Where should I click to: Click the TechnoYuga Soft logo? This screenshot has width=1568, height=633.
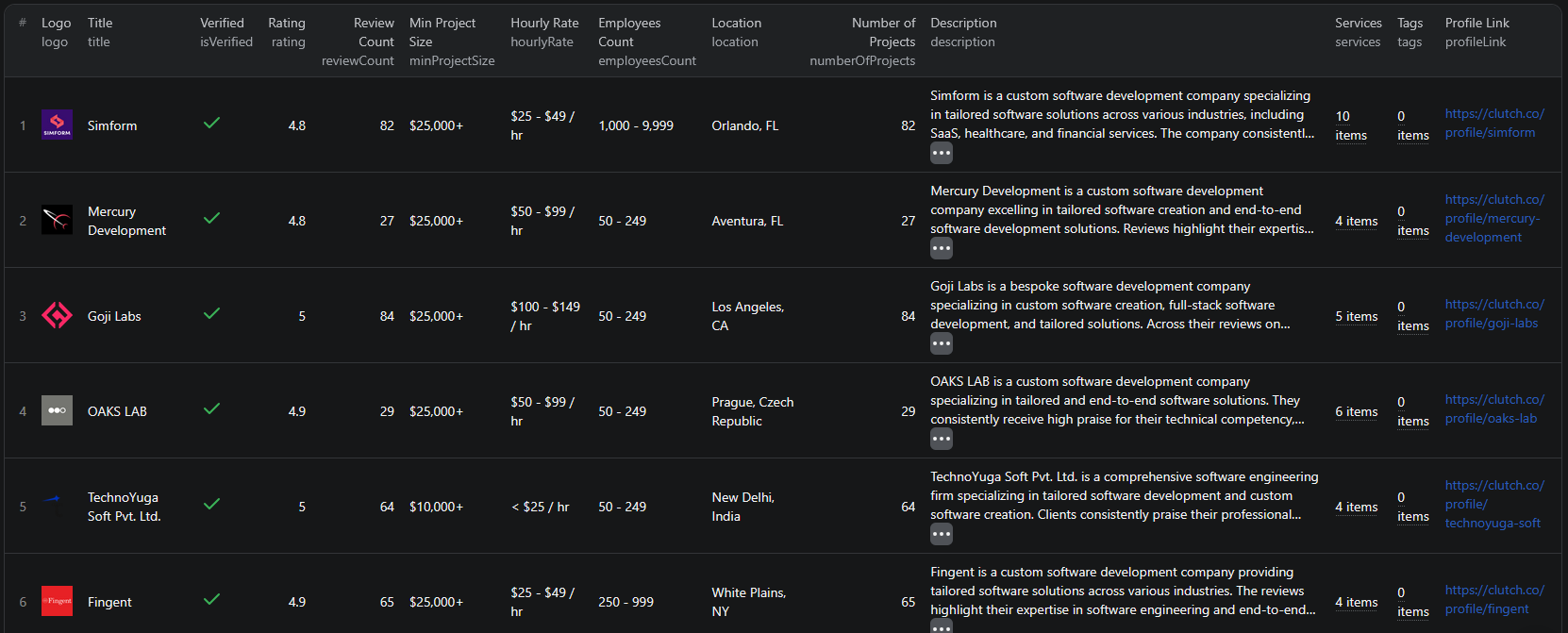coord(57,506)
